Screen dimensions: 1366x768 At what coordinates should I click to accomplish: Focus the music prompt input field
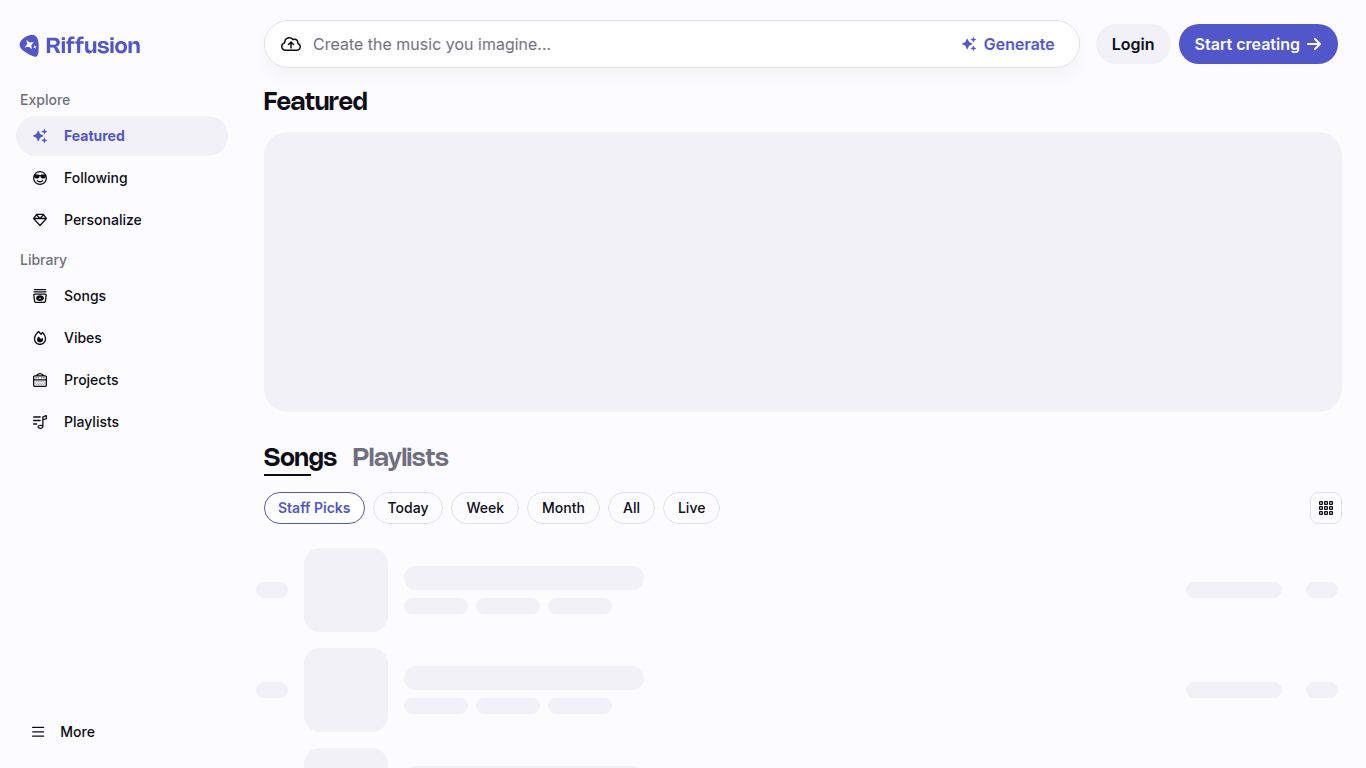620,44
